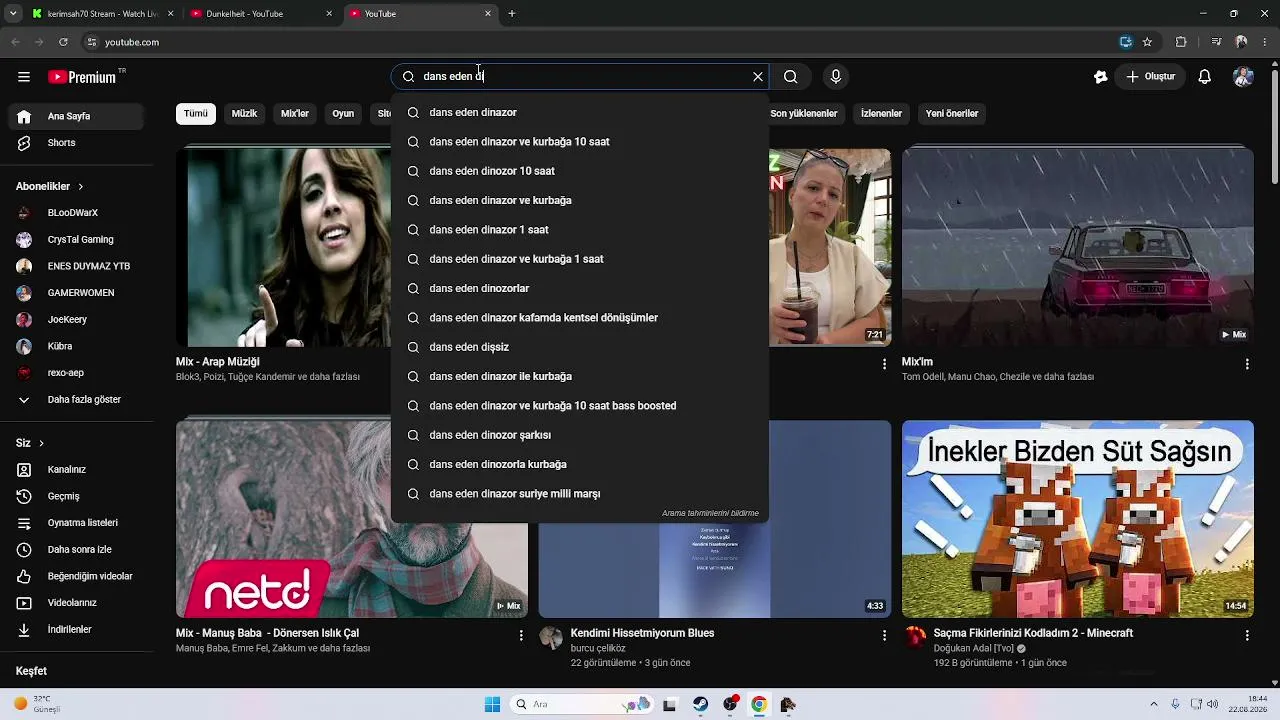Open the rexo-aep subscription

(76, 373)
